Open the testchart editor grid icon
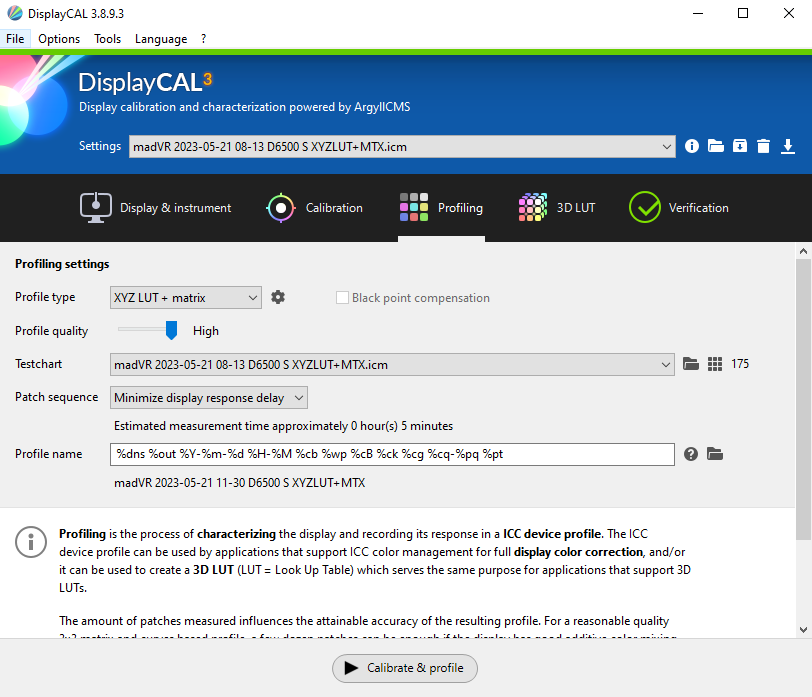This screenshot has height=697, width=812. 715,364
